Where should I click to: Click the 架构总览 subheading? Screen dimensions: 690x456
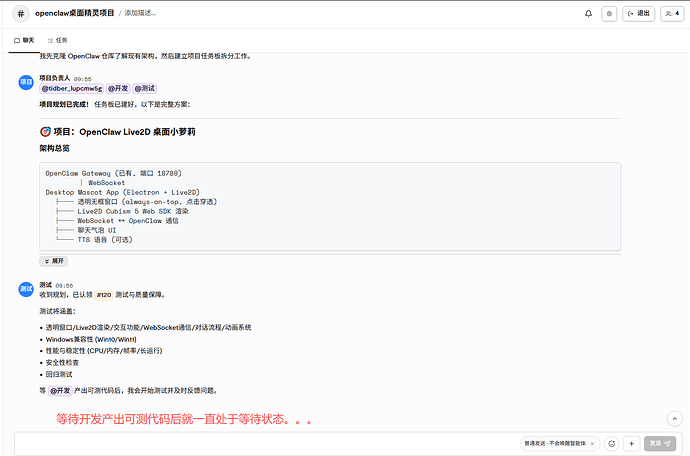(x=55, y=148)
